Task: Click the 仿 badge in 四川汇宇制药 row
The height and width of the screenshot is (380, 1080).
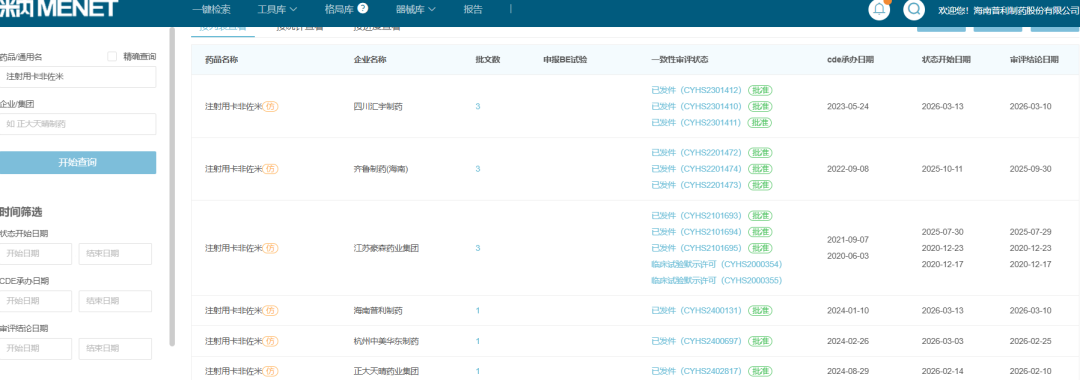Action: pyautogui.click(x=271, y=107)
